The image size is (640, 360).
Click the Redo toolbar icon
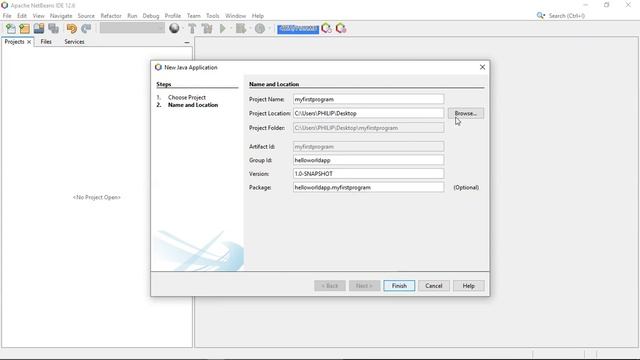tap(86, 28)
